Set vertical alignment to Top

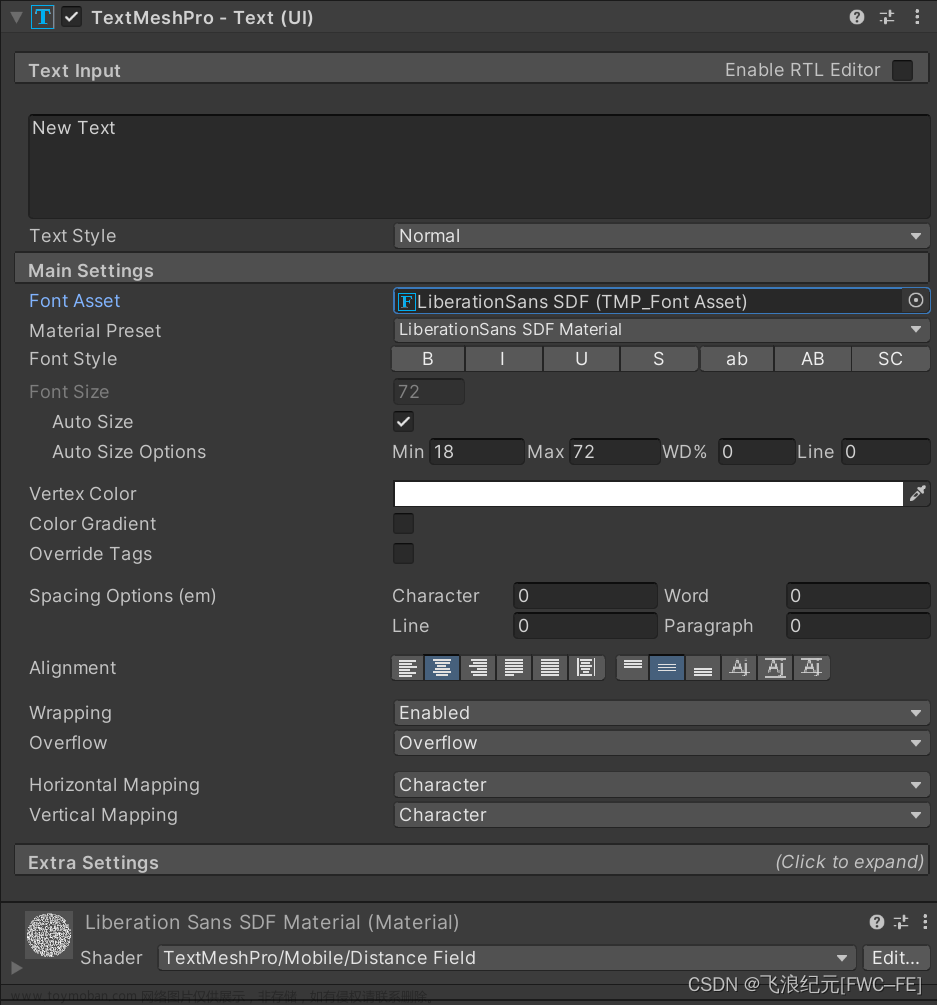(633, 668)
